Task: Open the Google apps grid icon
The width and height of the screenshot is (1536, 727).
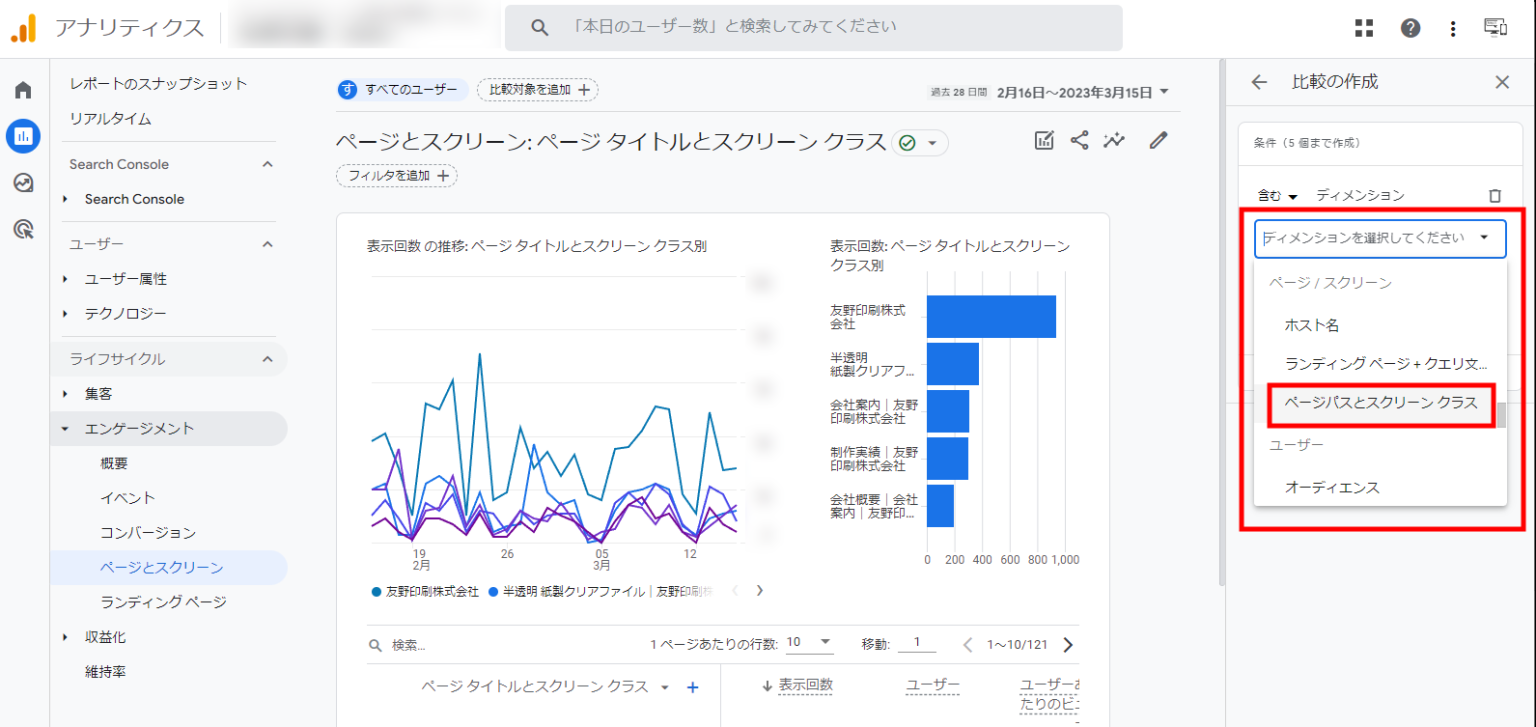Action: (1363, 27)
